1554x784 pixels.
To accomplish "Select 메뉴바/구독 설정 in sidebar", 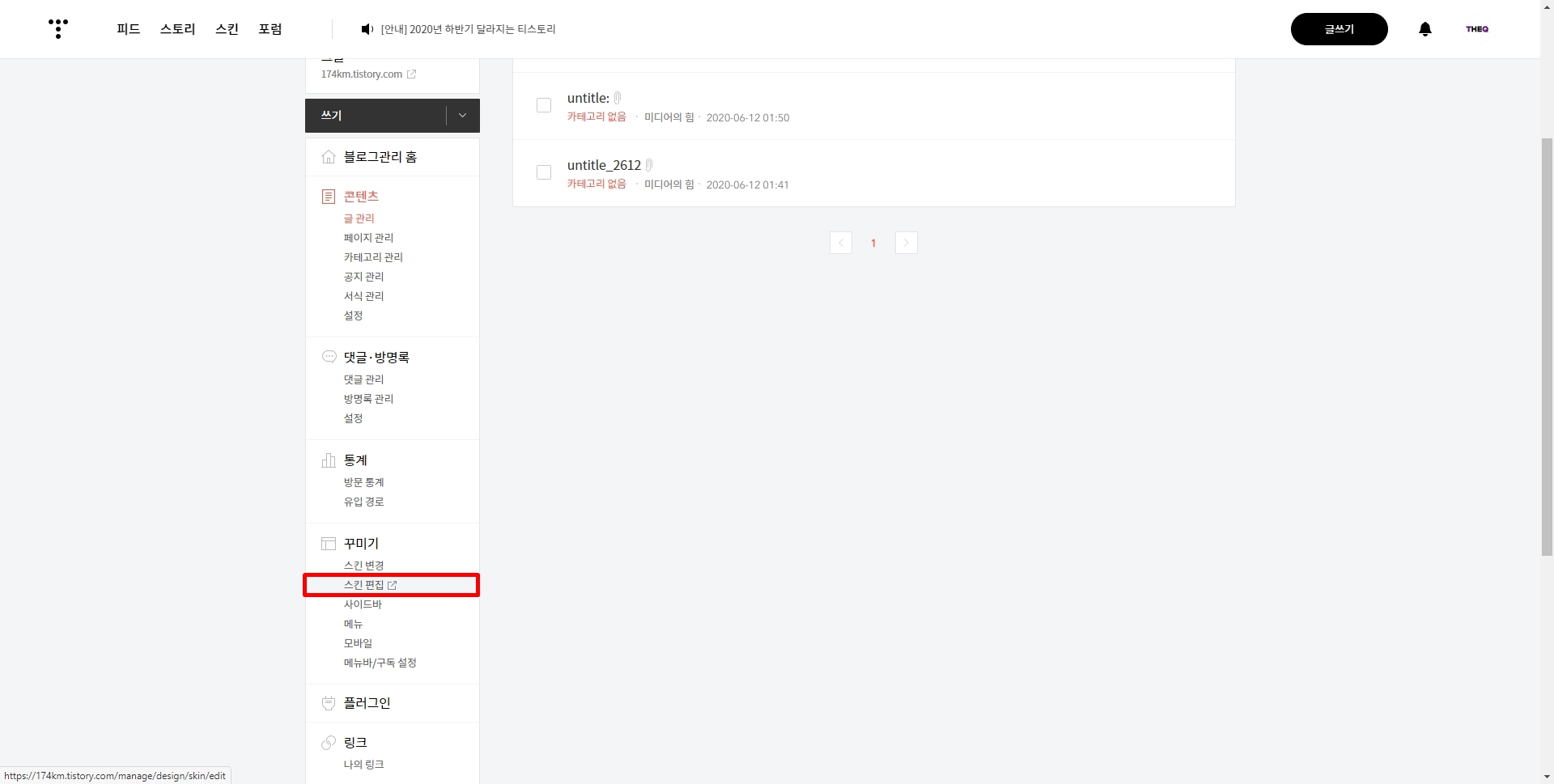I will coord(380,663).
